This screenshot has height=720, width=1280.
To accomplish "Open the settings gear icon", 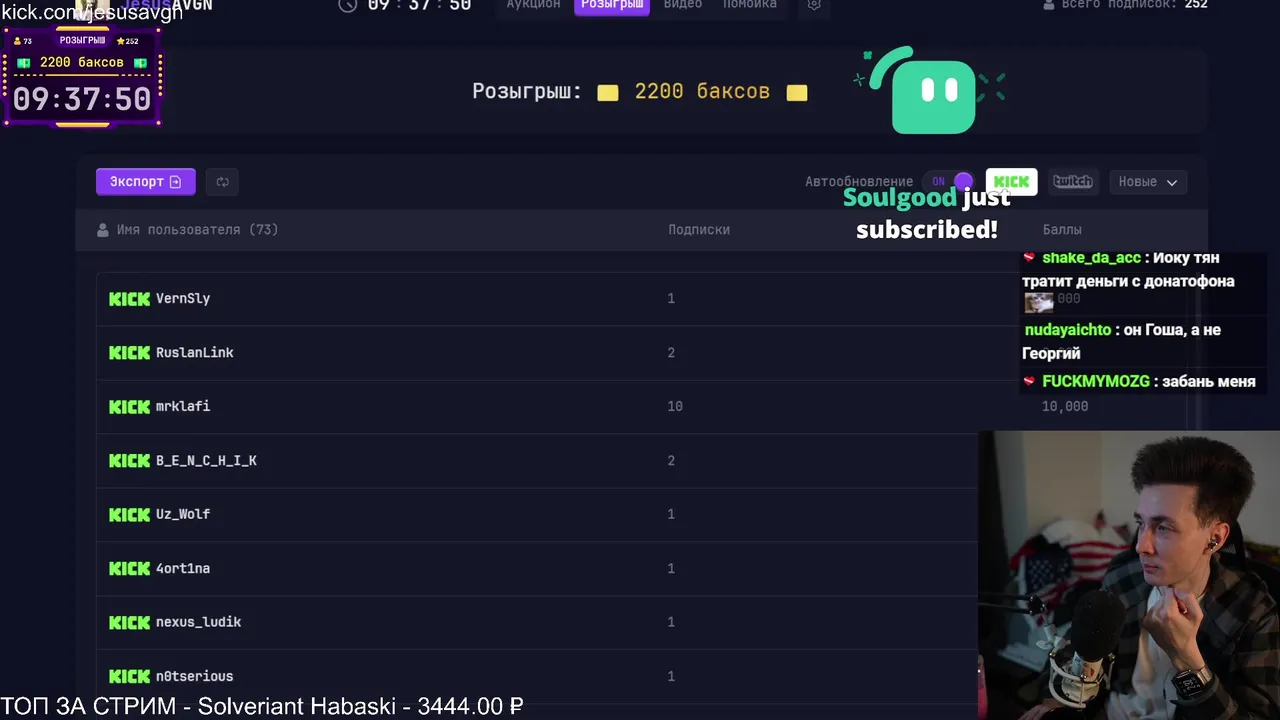I will click(814, 5).
